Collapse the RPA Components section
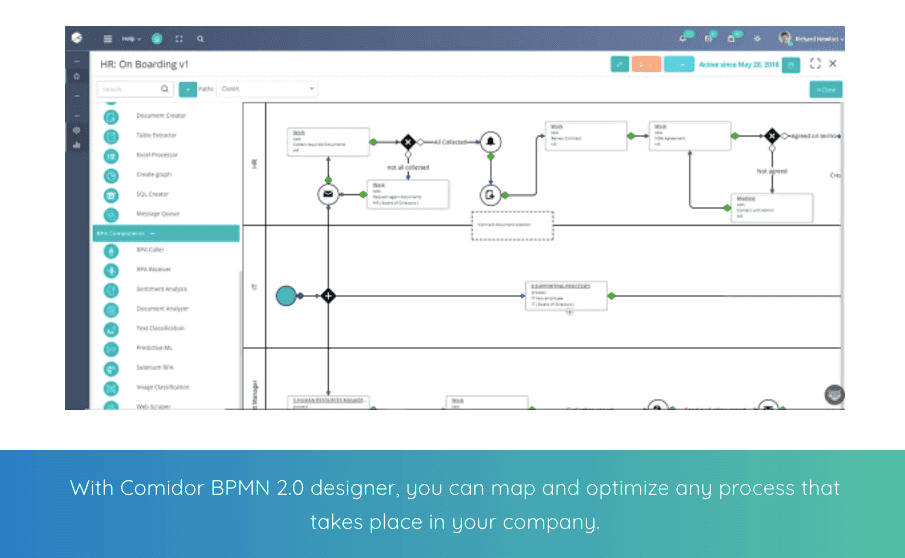This screenshot has width=905, height=558. (166, 233)
